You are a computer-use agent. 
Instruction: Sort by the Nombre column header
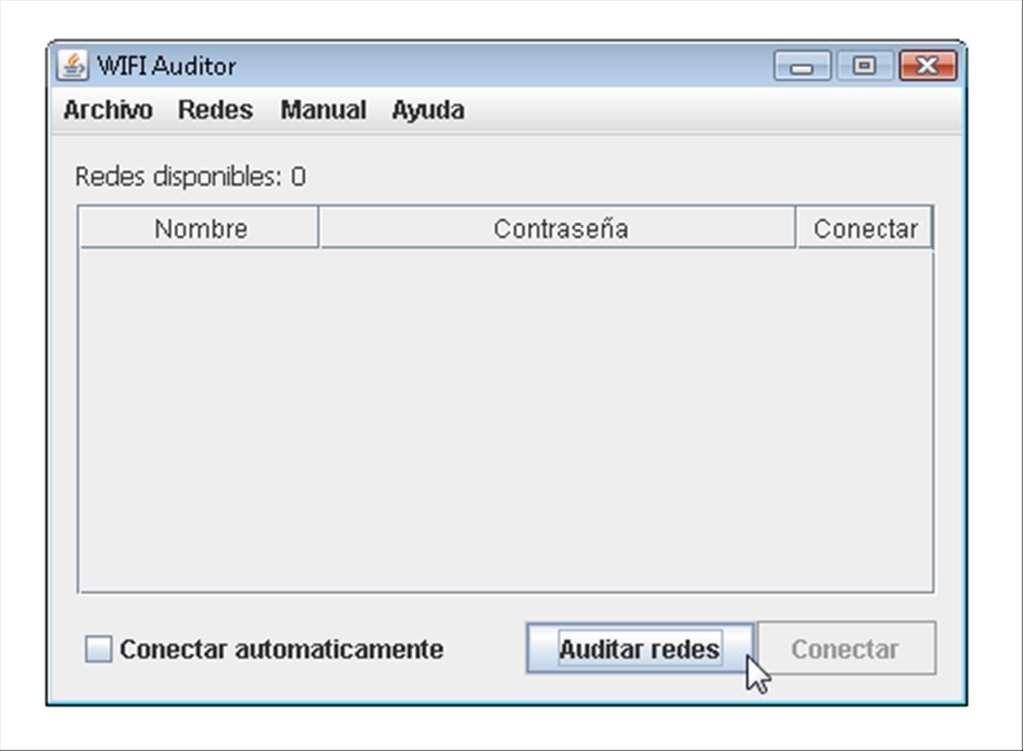pos(199,228)
